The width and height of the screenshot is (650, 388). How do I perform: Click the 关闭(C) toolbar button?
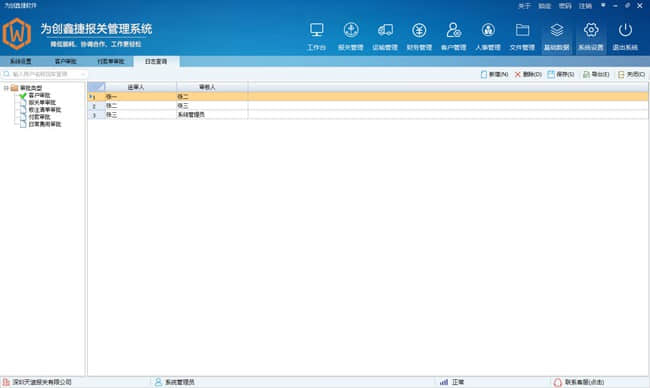tap(631, 75)
